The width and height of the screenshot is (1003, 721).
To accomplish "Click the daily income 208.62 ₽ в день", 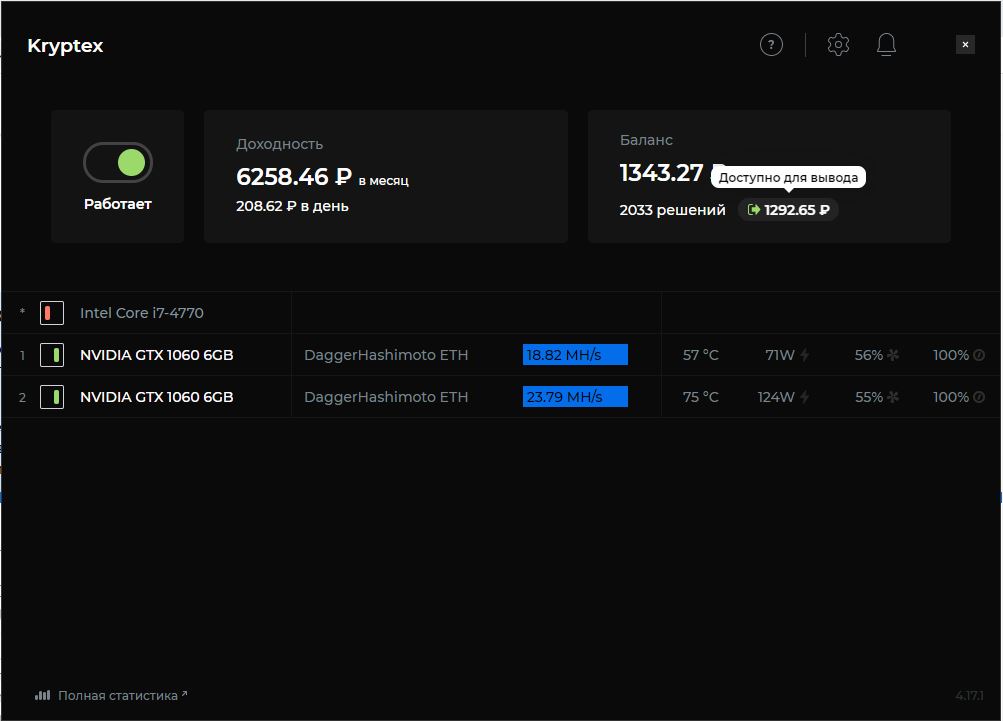I will pyautogui.click(x=292, y=206).
